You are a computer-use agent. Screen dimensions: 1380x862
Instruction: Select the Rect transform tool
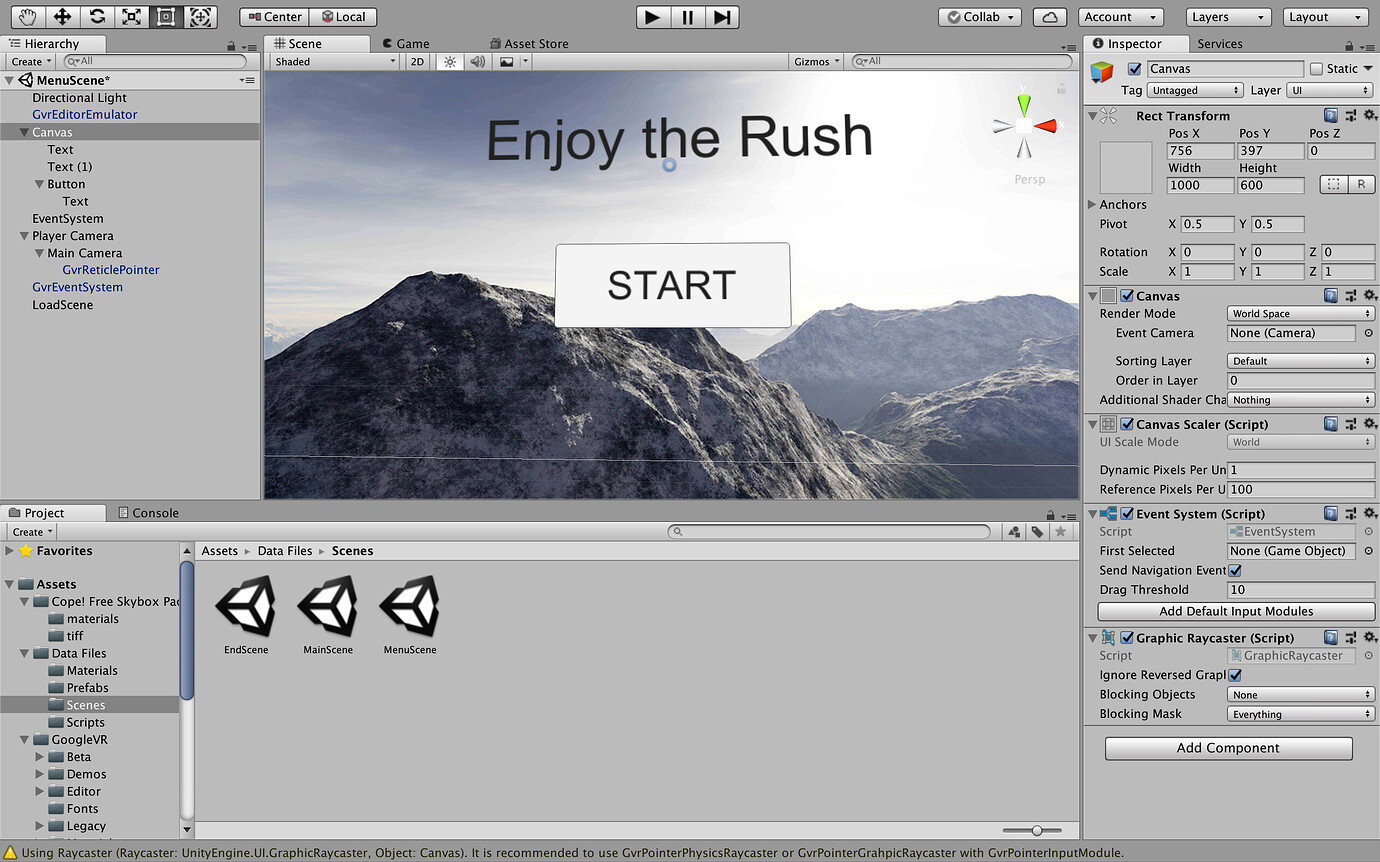tap(167, 17)
